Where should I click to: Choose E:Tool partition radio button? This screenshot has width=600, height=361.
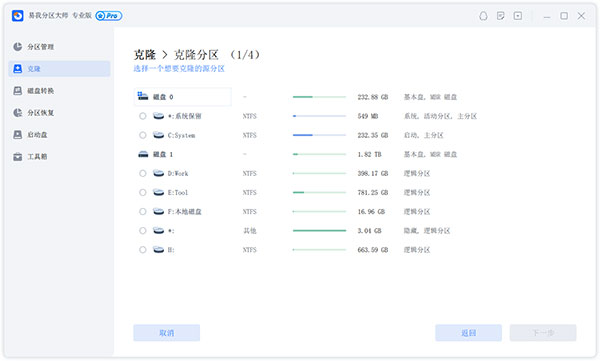click(x=143, y=192)
